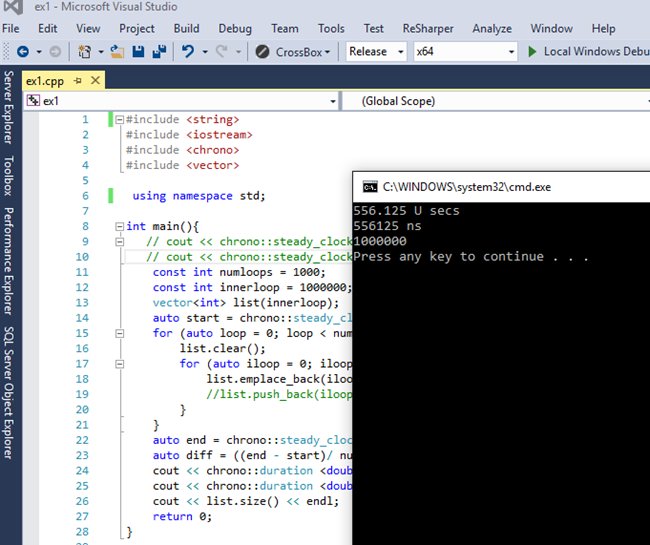
Task: Click the Visual Studio logo icon
Action: coord(14,7)
